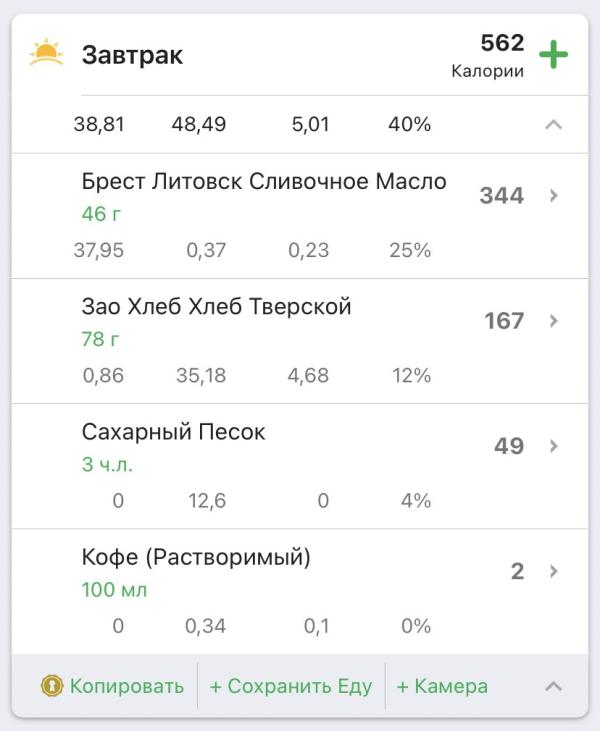Collapse the meal with bottom chevron
Viewport: 600px width, 731px height.
coord(553,686)
